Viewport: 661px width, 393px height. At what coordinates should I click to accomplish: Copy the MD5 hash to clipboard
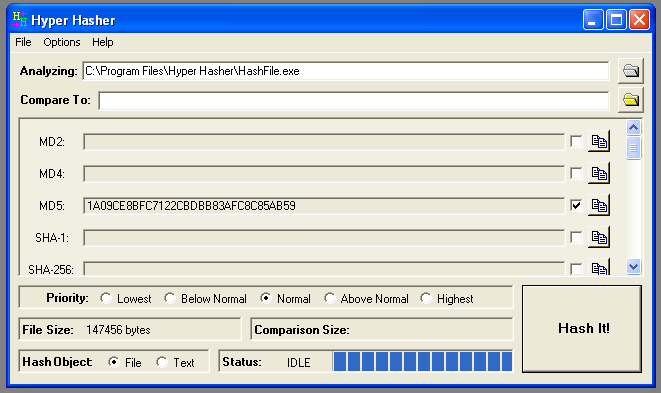[x=599, y=205]
